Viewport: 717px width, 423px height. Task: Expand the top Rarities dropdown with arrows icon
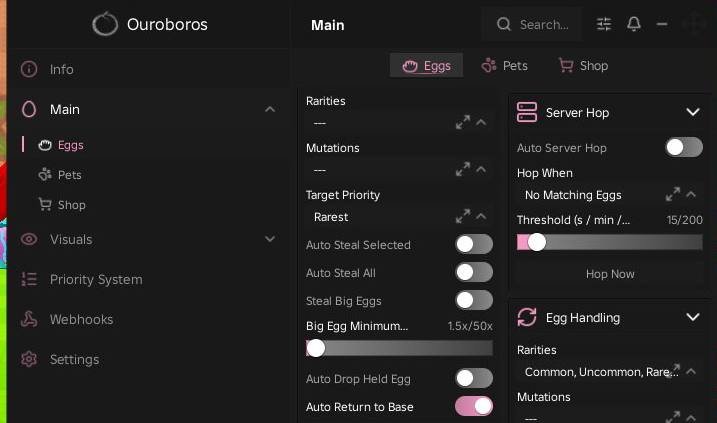463,122
